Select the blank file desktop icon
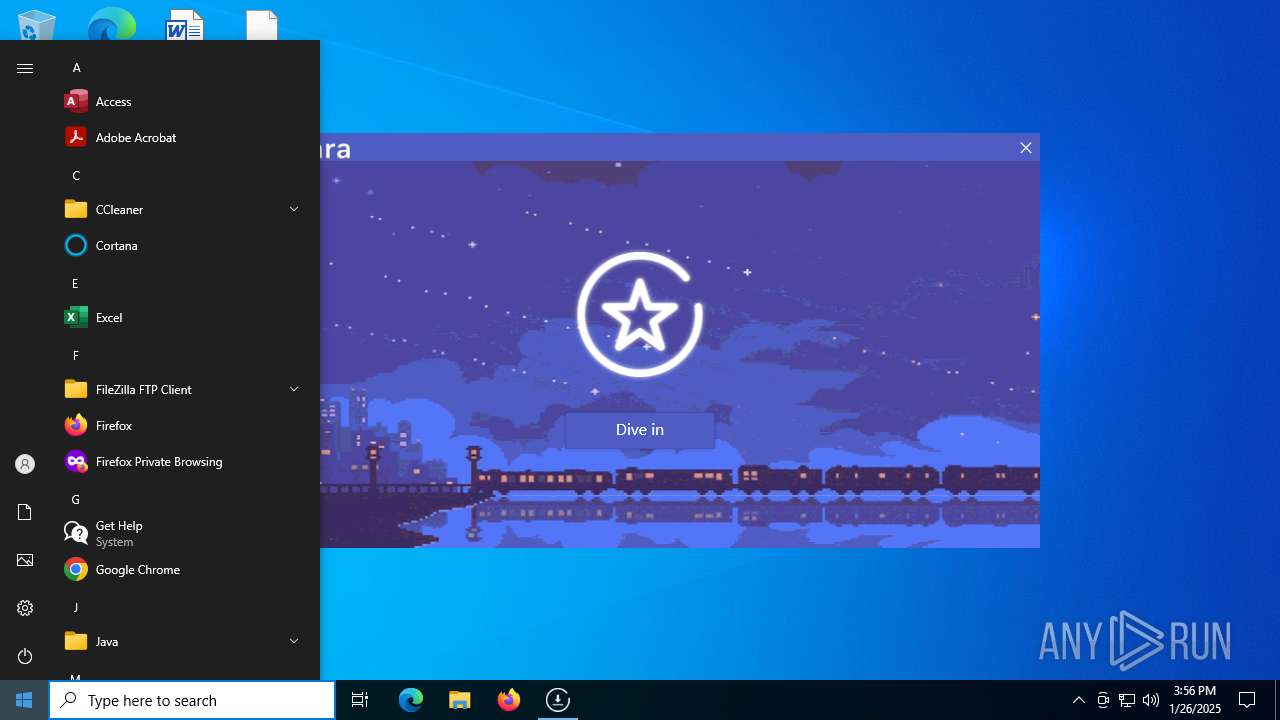 click(262, 25)
